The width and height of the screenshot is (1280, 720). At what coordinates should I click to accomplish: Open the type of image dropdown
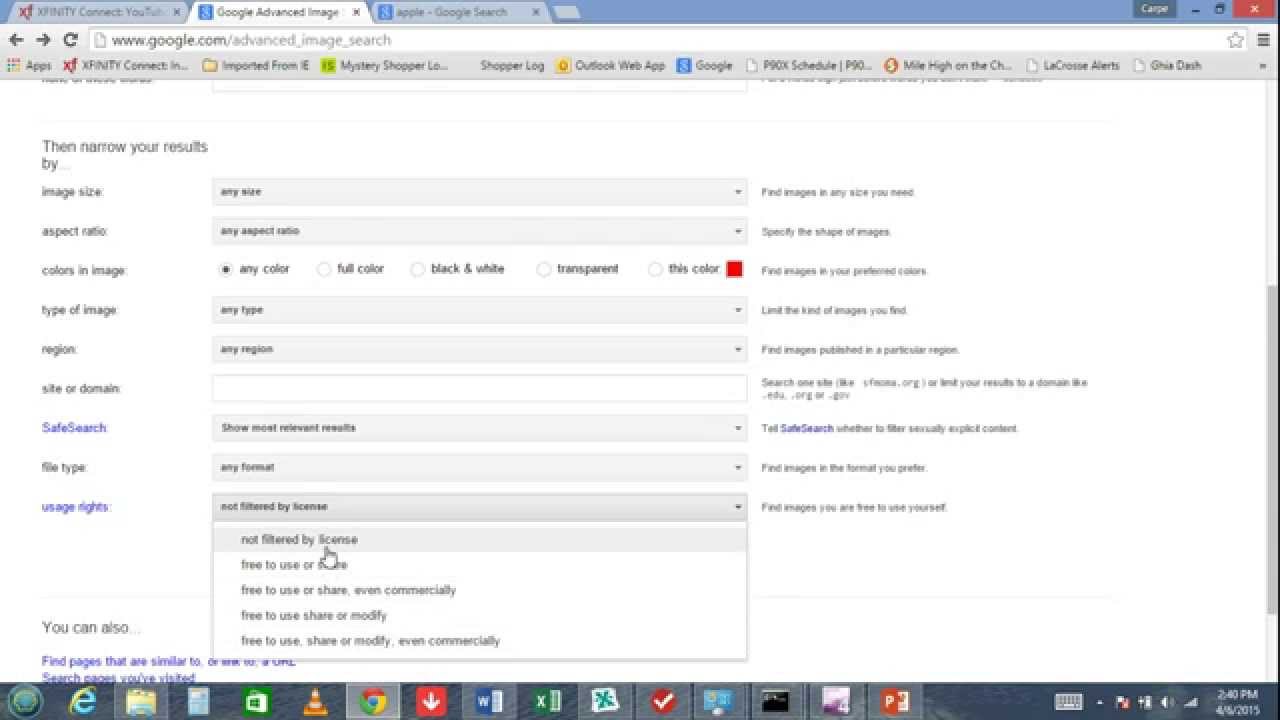coord(479,310)
